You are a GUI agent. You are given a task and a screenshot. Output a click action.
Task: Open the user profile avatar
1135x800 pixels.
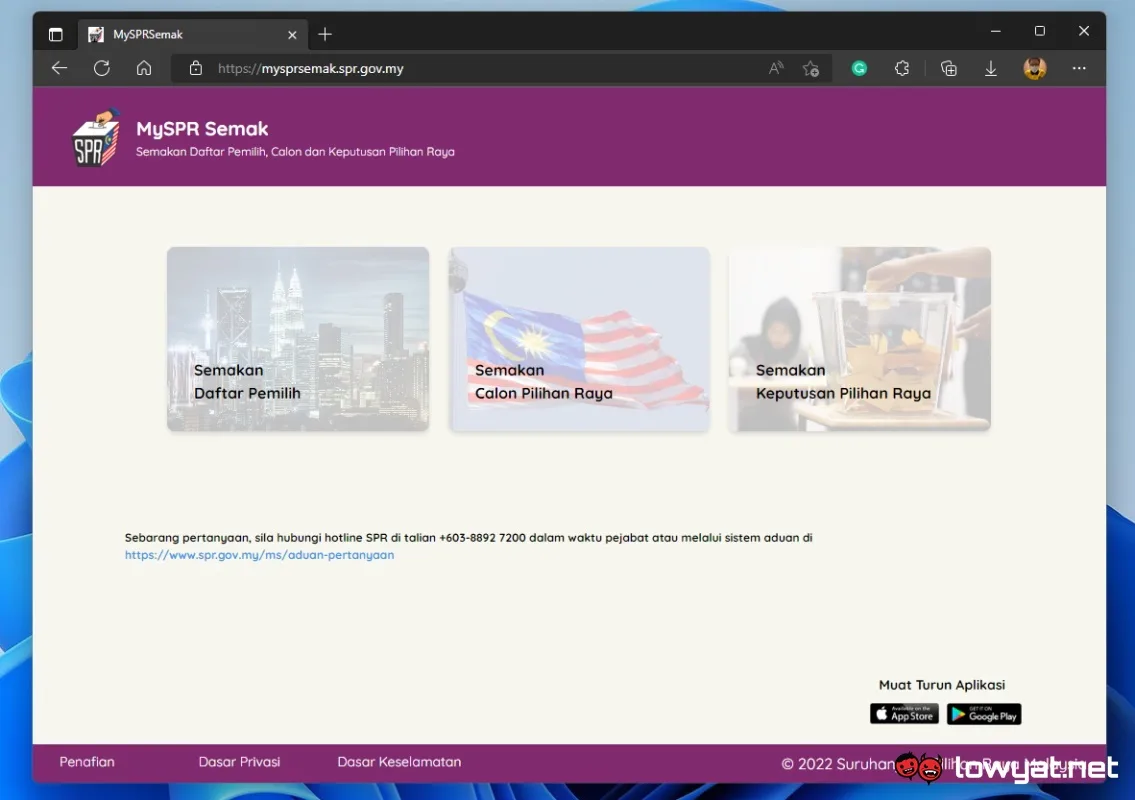click(x=1034, y=68)
